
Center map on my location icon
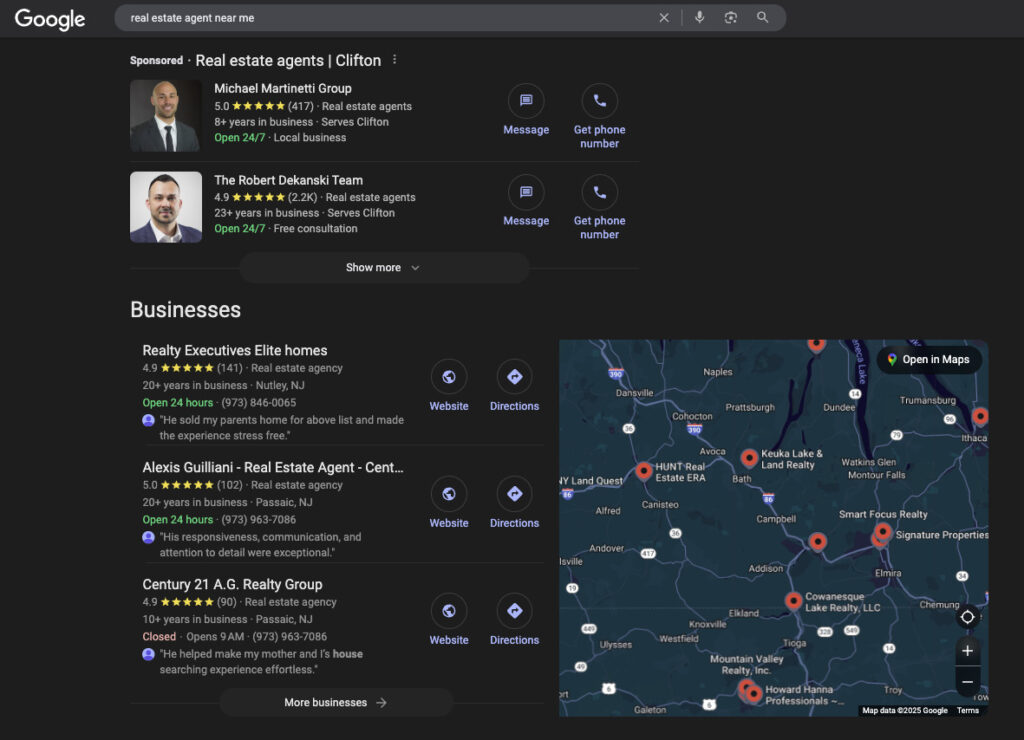[x=967, y=617]
